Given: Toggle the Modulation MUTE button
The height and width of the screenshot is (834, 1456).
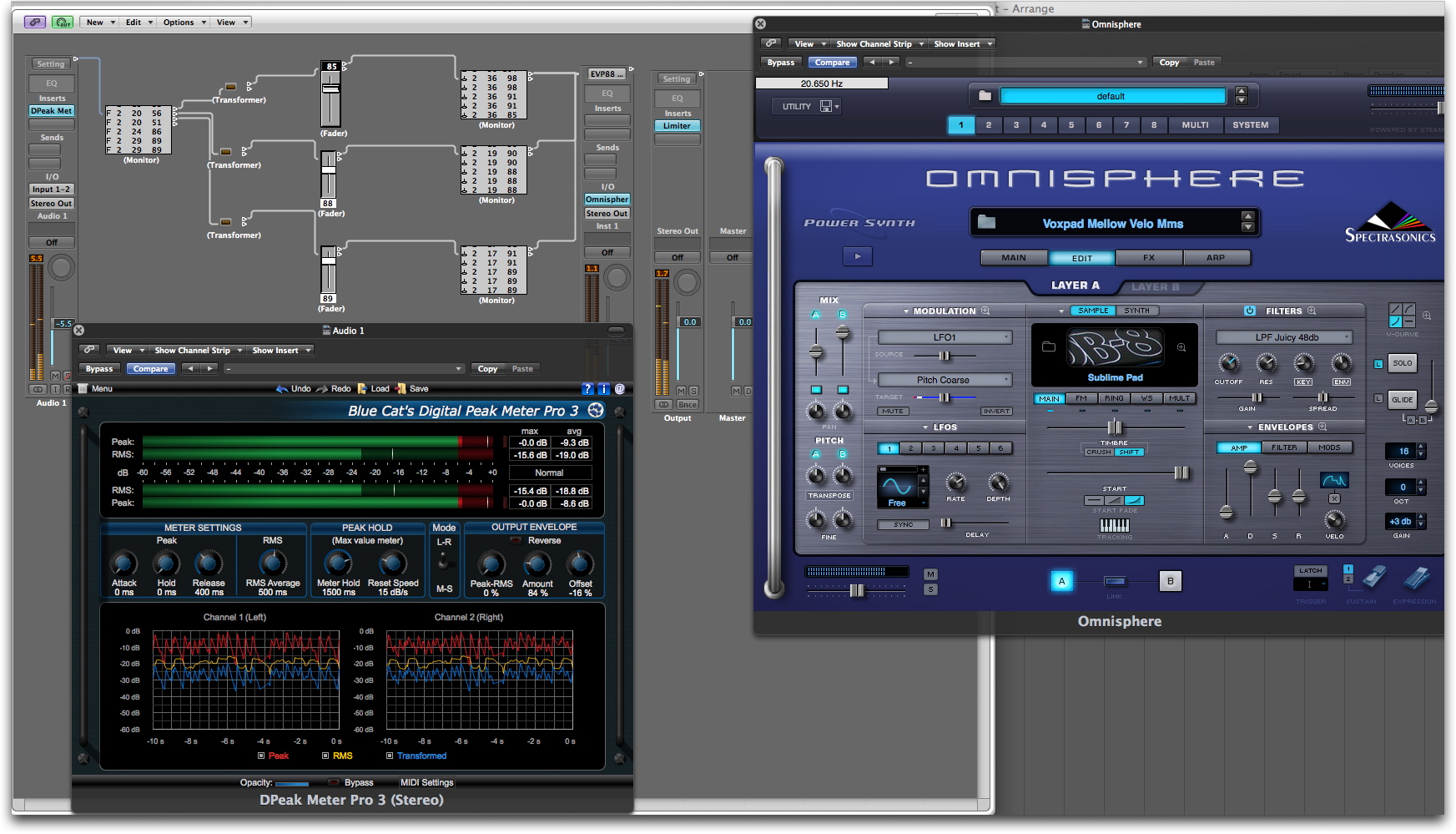Looking at the screenshot, I should pyautogui.click(x=893, y=411).
